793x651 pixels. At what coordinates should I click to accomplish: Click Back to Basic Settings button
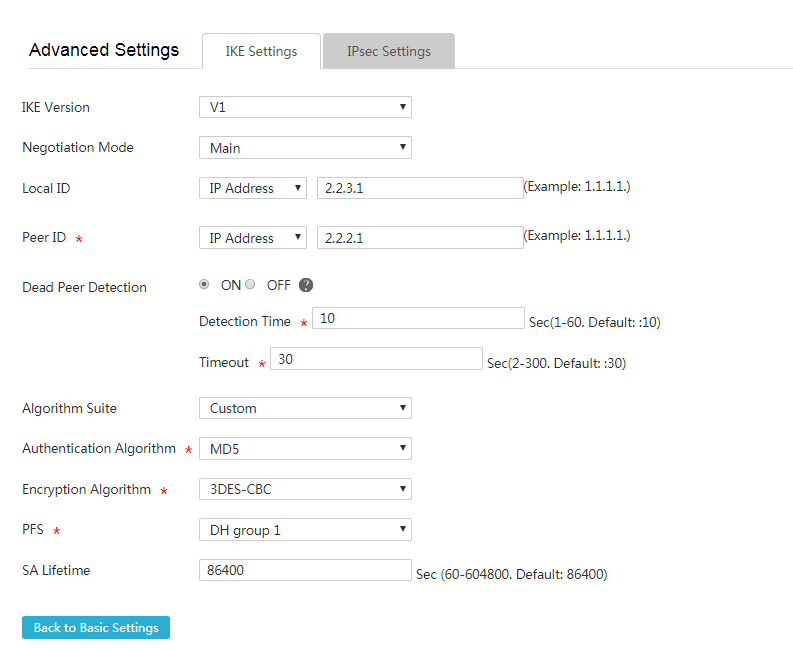point(96,628)
